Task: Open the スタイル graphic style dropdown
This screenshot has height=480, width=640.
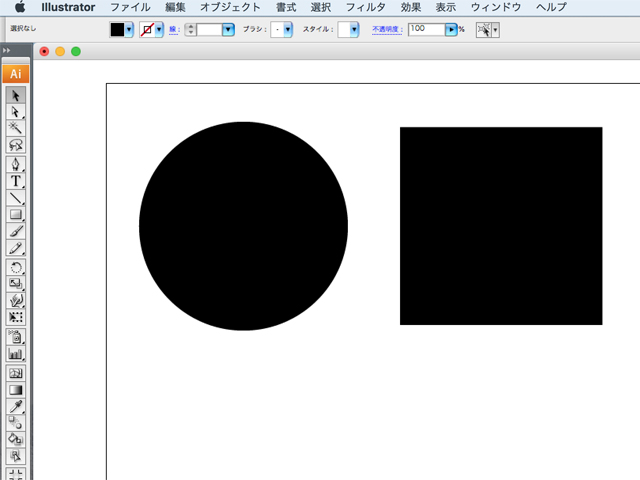Action: pos(354,29)
